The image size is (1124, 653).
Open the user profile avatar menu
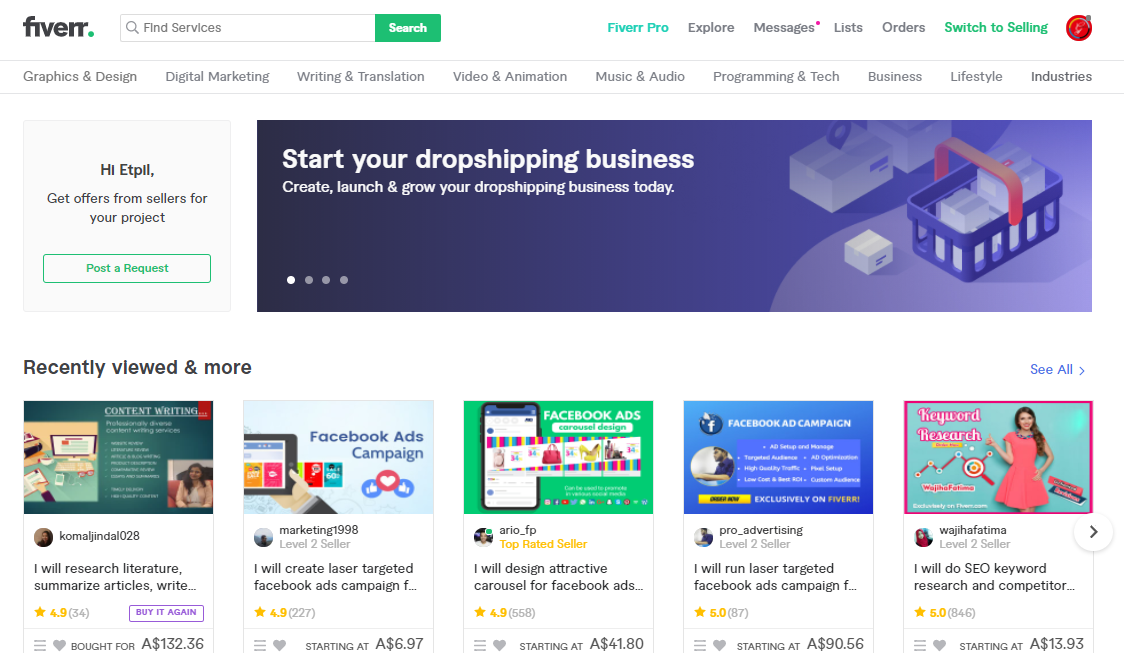pos(1078,28)
